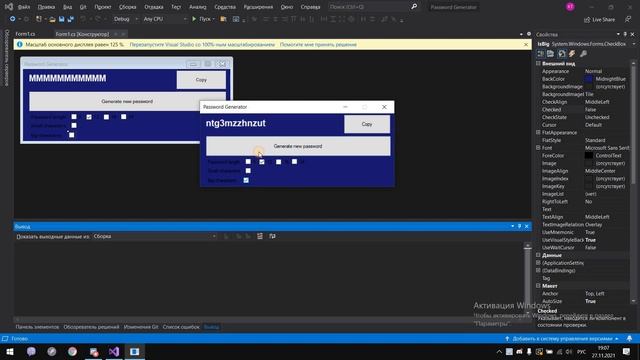640x360 pixels.
Task: Open the Viber taskbar icon
Action: (x=31, y=351)
